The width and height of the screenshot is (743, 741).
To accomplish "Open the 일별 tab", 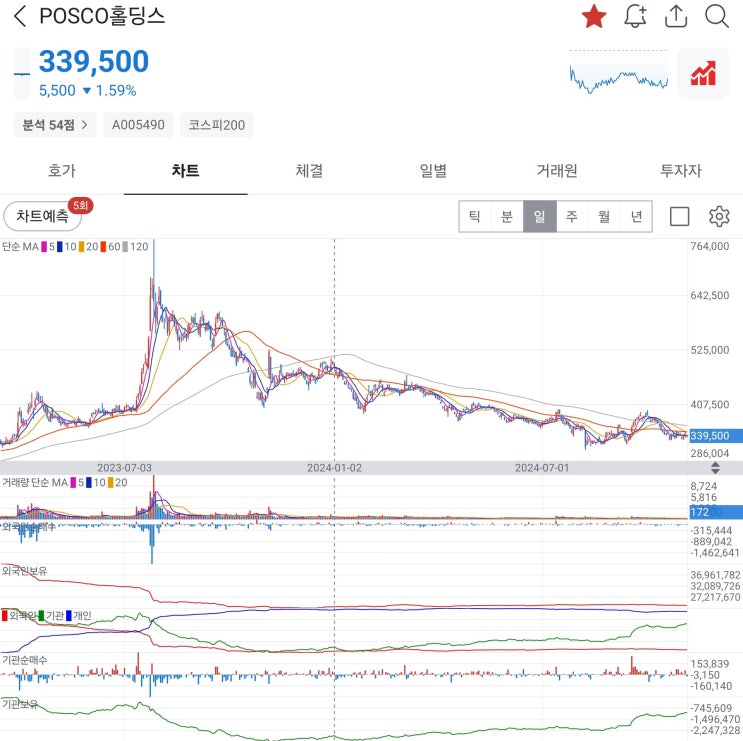I will (x=433, y=171).
